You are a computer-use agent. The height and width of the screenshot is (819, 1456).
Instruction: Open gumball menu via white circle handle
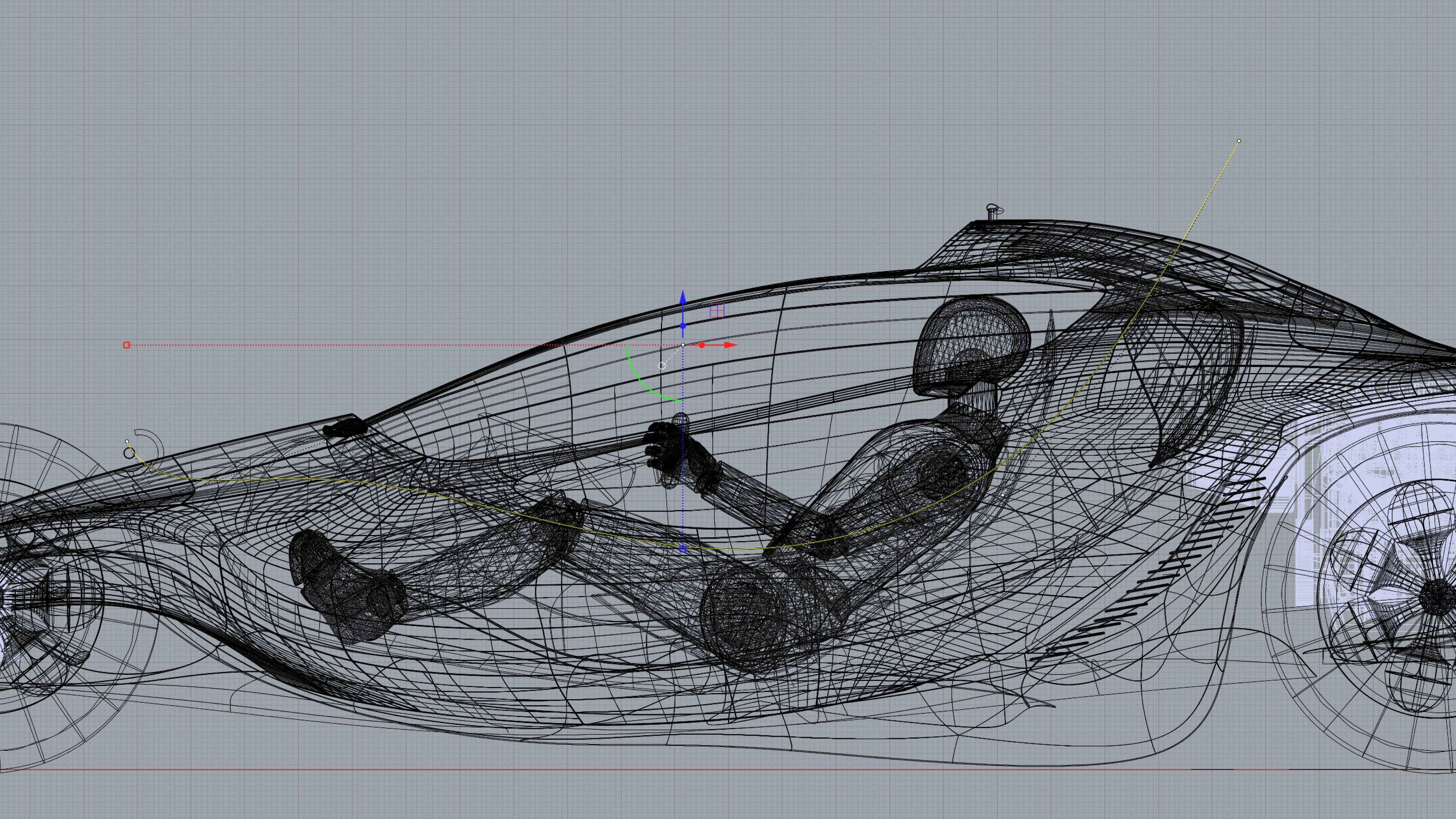tap(662, 366)
